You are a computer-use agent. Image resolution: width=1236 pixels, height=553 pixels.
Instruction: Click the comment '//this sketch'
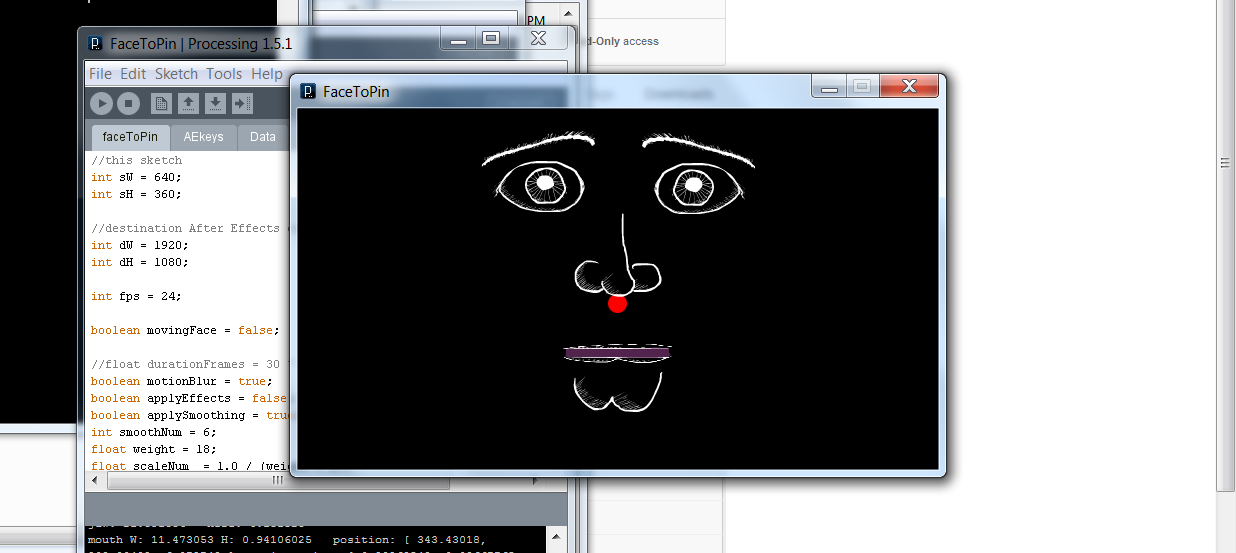[x=136, y=160]
